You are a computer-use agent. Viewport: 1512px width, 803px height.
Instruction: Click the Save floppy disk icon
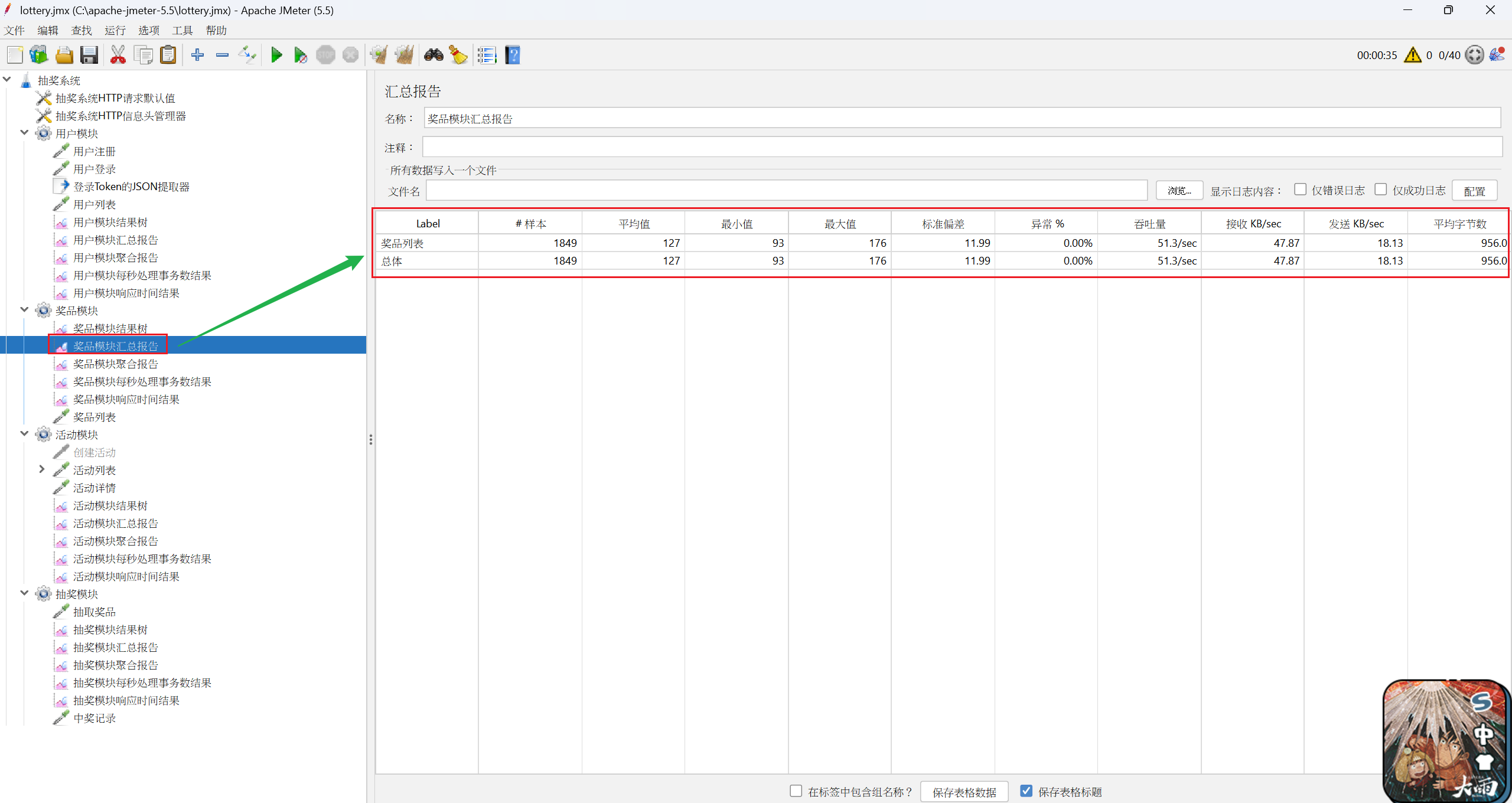pyautogui.click(x=89, y=56)
